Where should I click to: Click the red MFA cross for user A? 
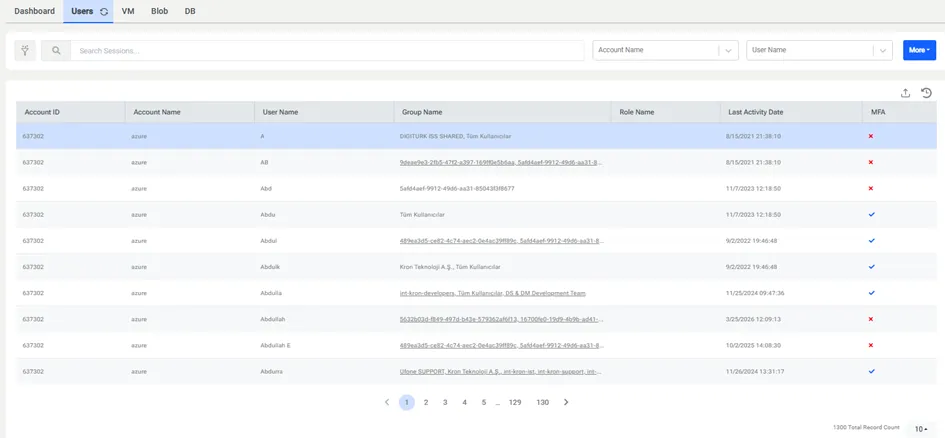coord(871,136)
